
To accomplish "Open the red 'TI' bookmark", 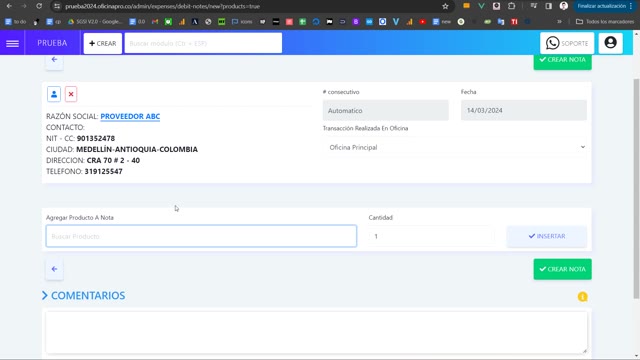I will coord(514,22).
